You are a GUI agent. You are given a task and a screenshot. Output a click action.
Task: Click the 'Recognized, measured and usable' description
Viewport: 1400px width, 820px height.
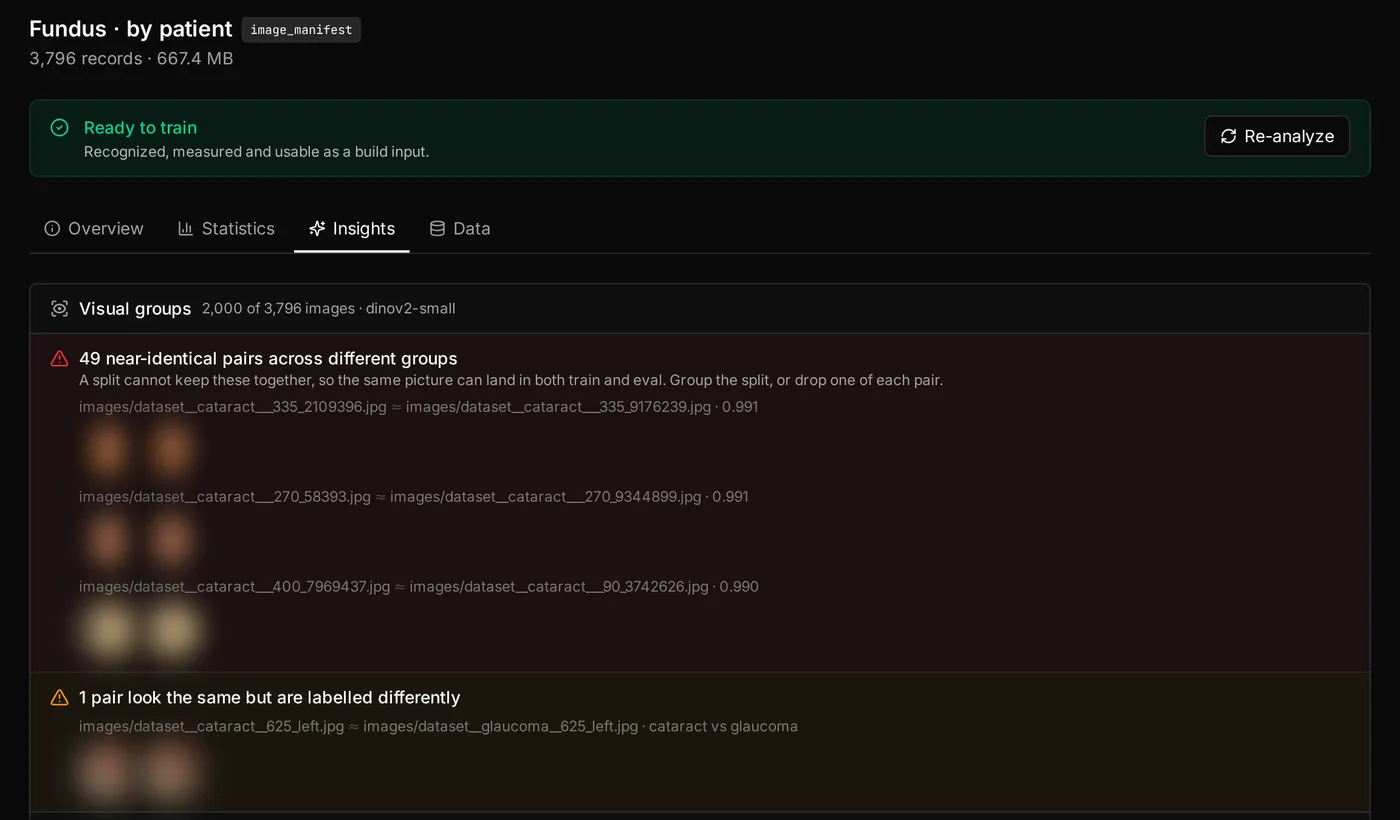(256, 152)
